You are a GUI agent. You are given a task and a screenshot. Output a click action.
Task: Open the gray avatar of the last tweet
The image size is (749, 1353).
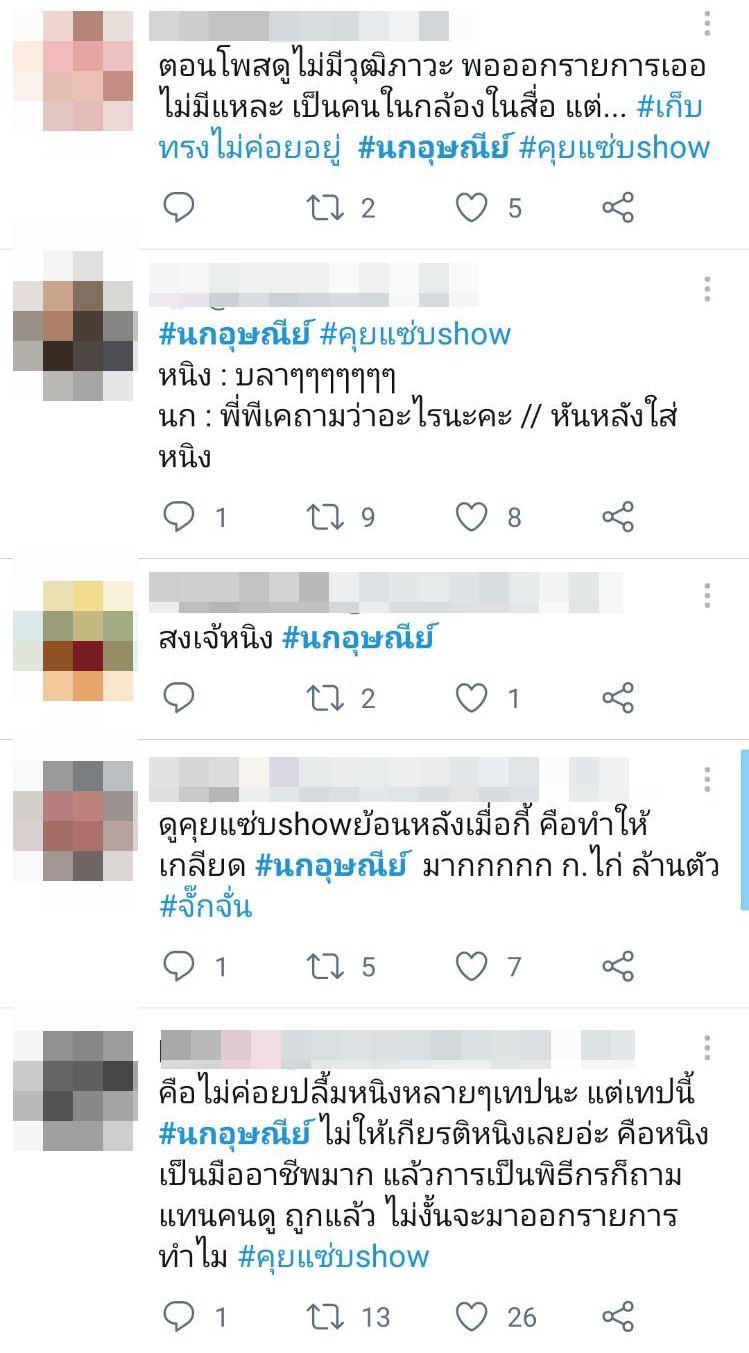pyautogui.click(x=73, y=1090)
